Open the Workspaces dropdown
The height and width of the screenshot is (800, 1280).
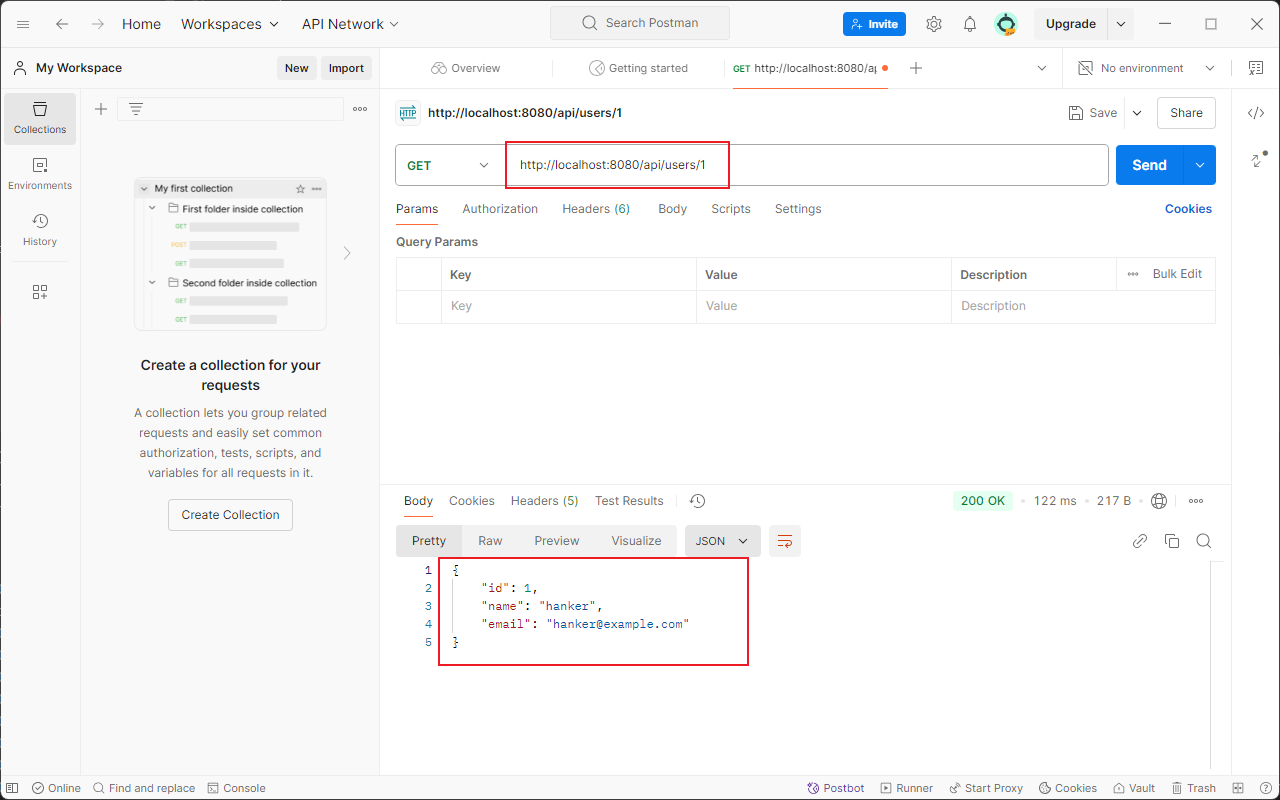[231, 24]
